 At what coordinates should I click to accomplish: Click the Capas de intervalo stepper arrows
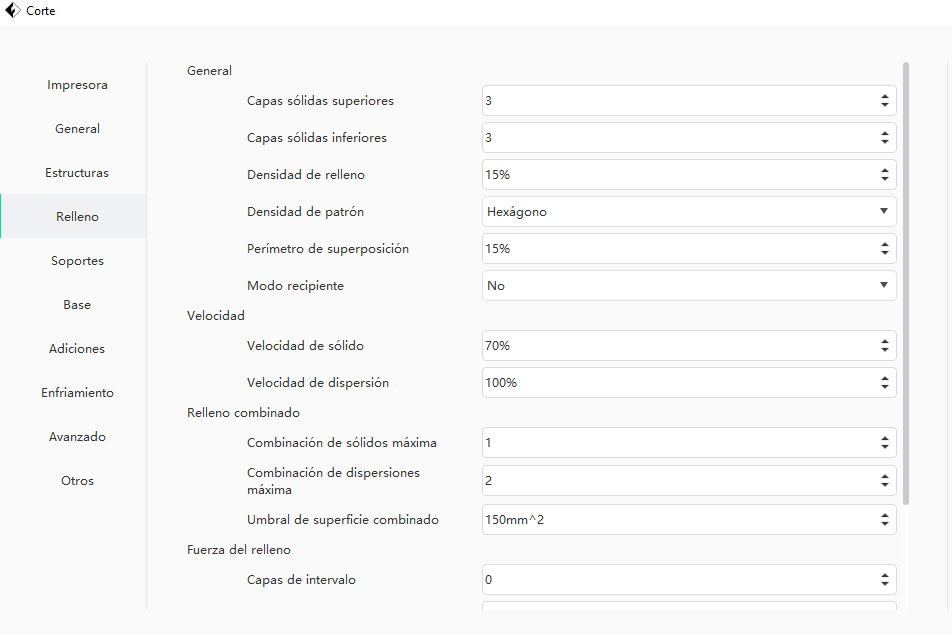click(884, 580)
